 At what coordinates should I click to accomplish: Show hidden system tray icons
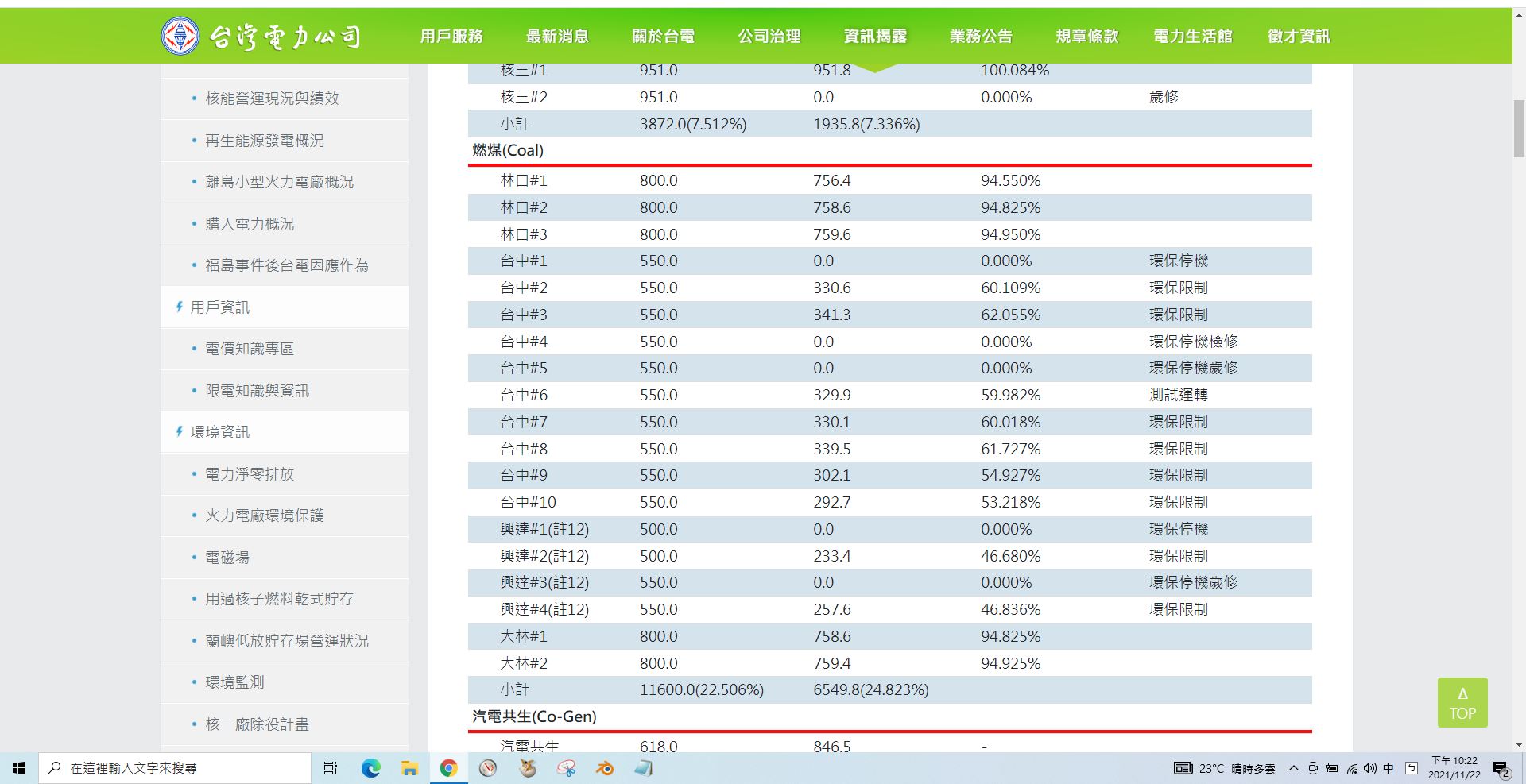point(1293,768)
